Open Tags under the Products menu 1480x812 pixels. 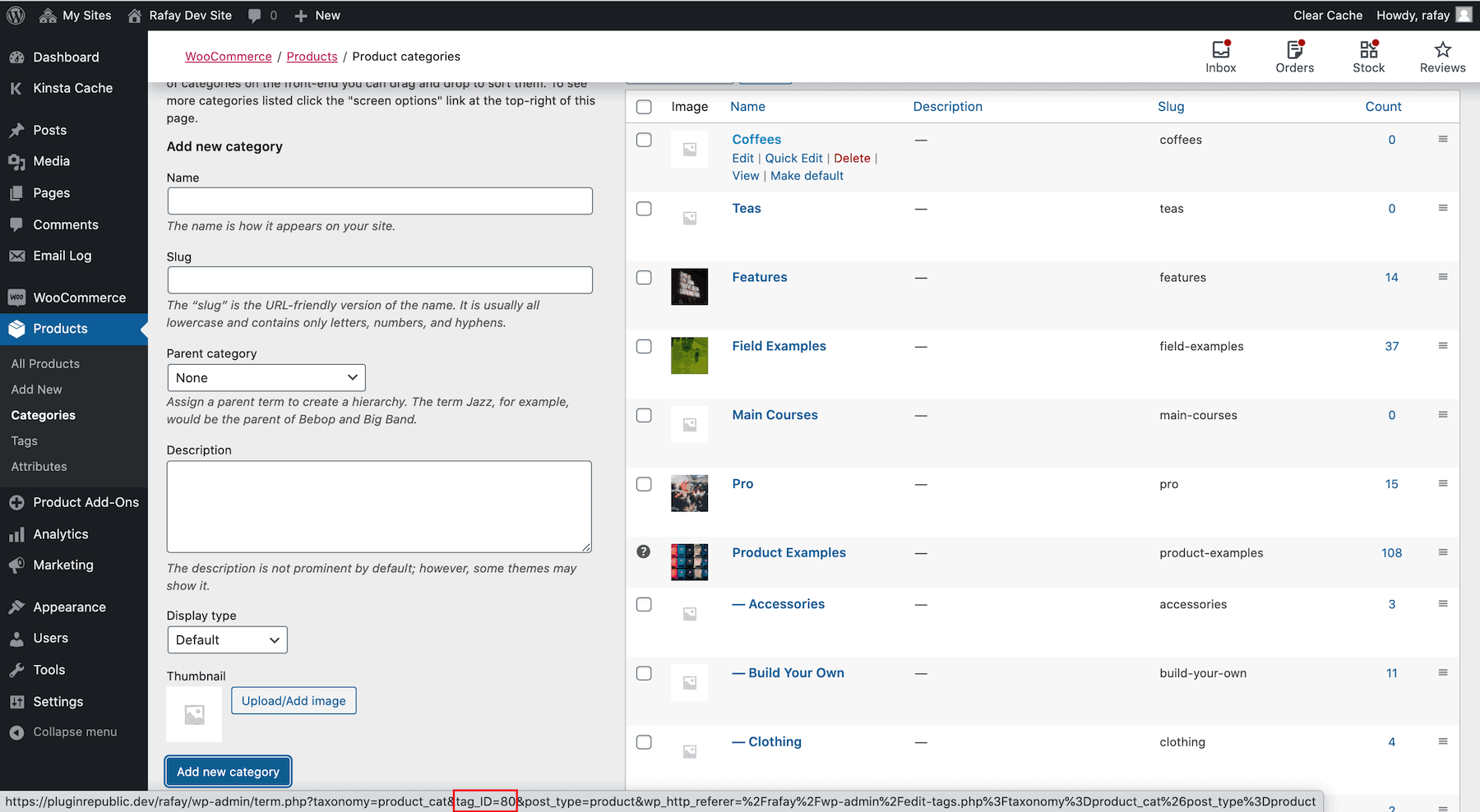click(24, 441)
